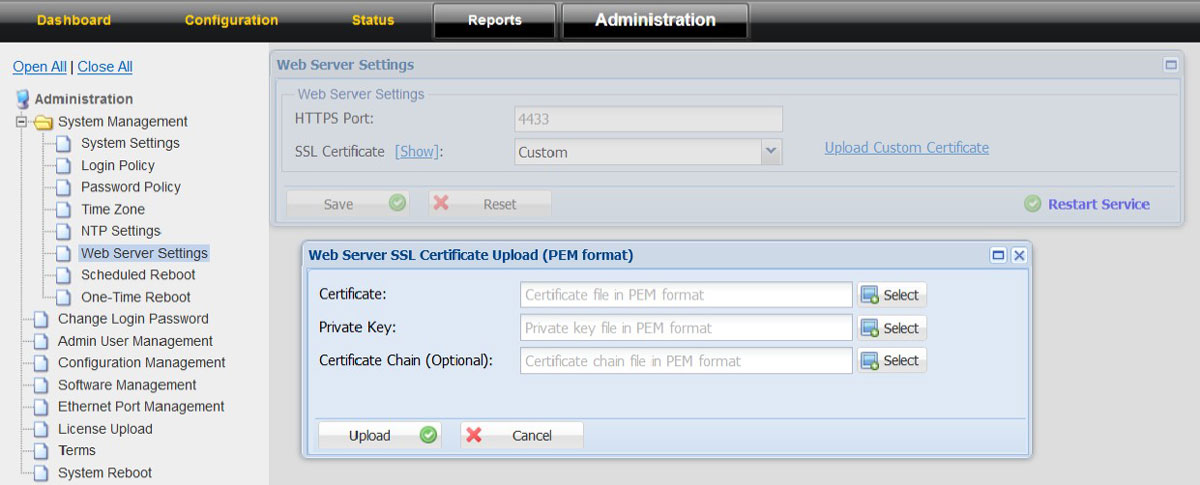Switch to the Dashboard menu
This screenshot has height=485, width=1200.
pyautogui.click(x=74, y=20)
